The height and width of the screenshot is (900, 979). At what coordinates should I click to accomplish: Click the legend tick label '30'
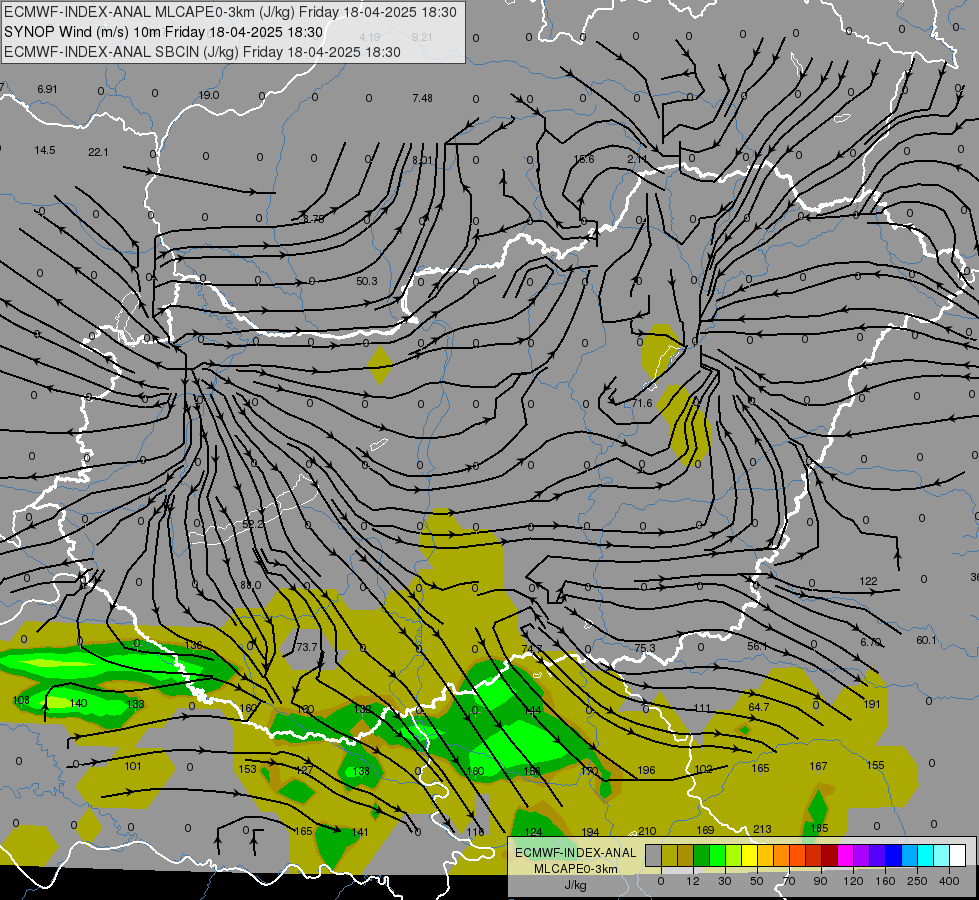coord(725,881)
